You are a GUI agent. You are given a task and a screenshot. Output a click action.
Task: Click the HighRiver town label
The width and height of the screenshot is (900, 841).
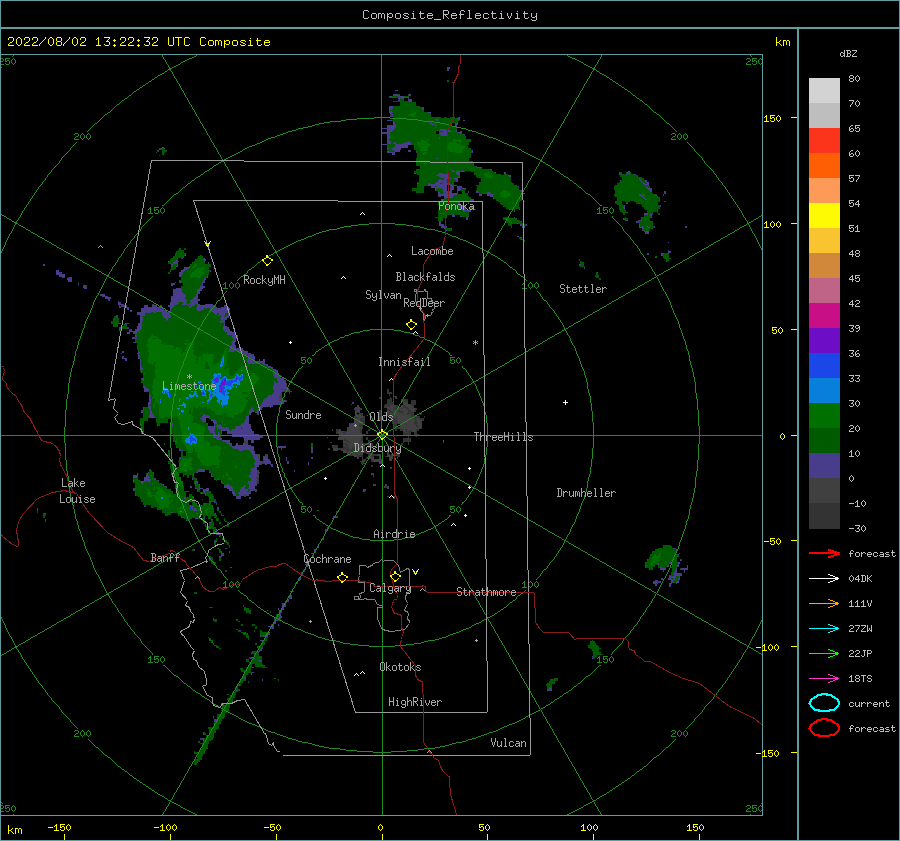point(415,702)
